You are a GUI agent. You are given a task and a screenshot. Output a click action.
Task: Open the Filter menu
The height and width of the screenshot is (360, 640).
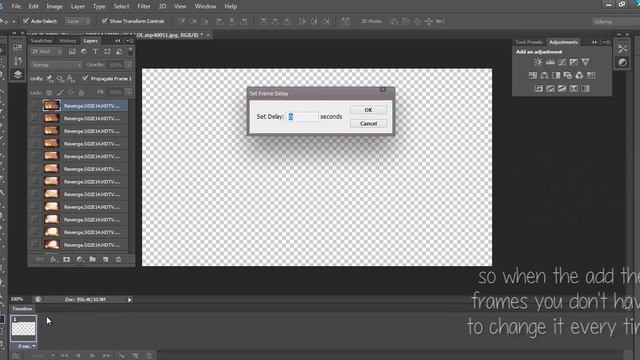click(x=144, y=6)
